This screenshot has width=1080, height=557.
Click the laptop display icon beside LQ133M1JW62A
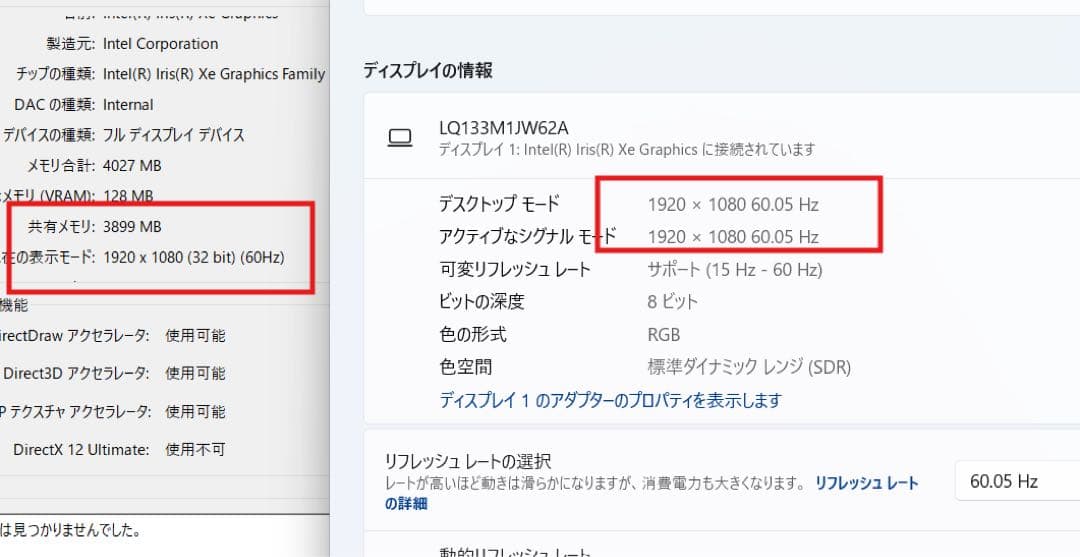coord(400,138)
